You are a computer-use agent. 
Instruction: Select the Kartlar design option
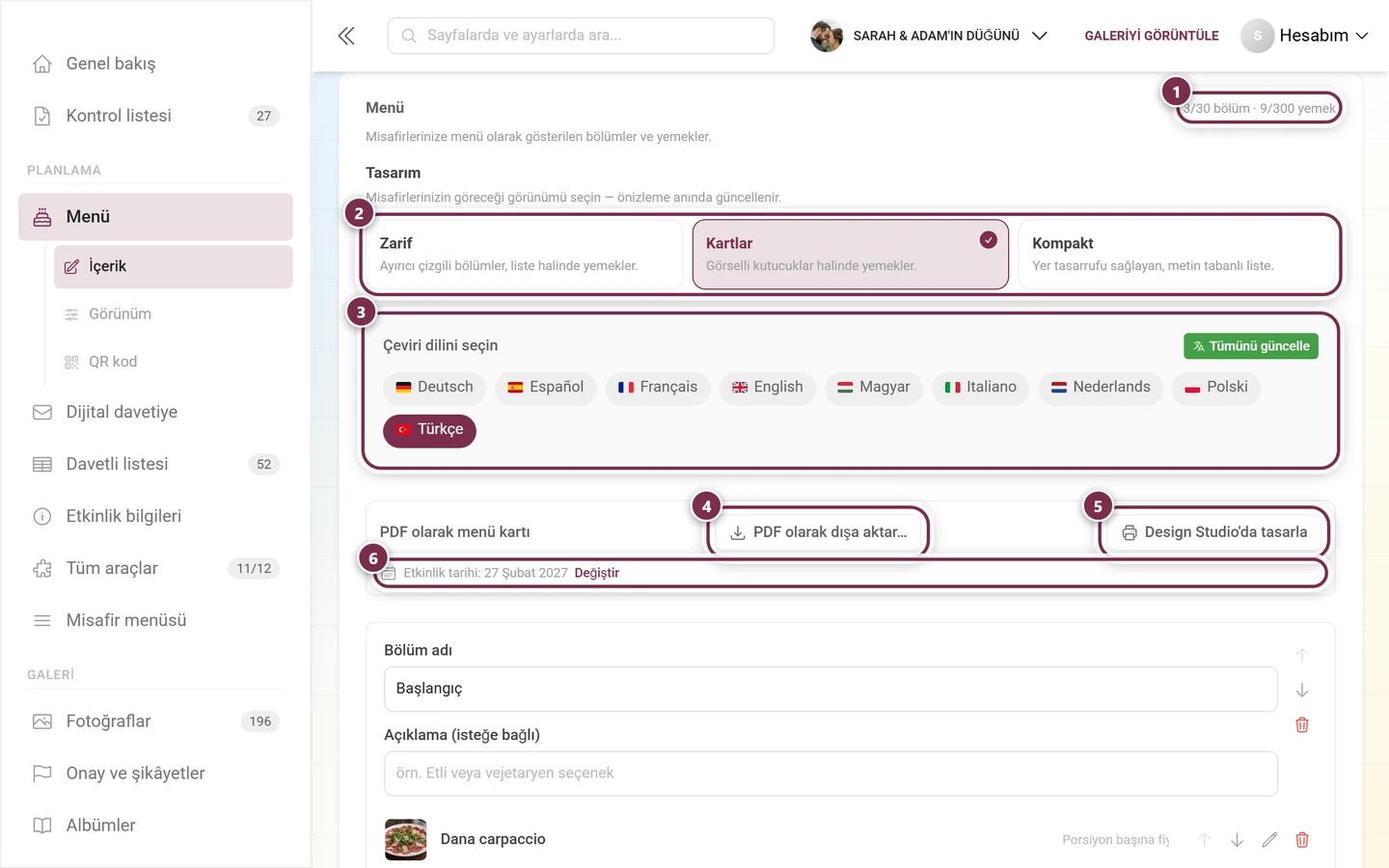point(851,254)
